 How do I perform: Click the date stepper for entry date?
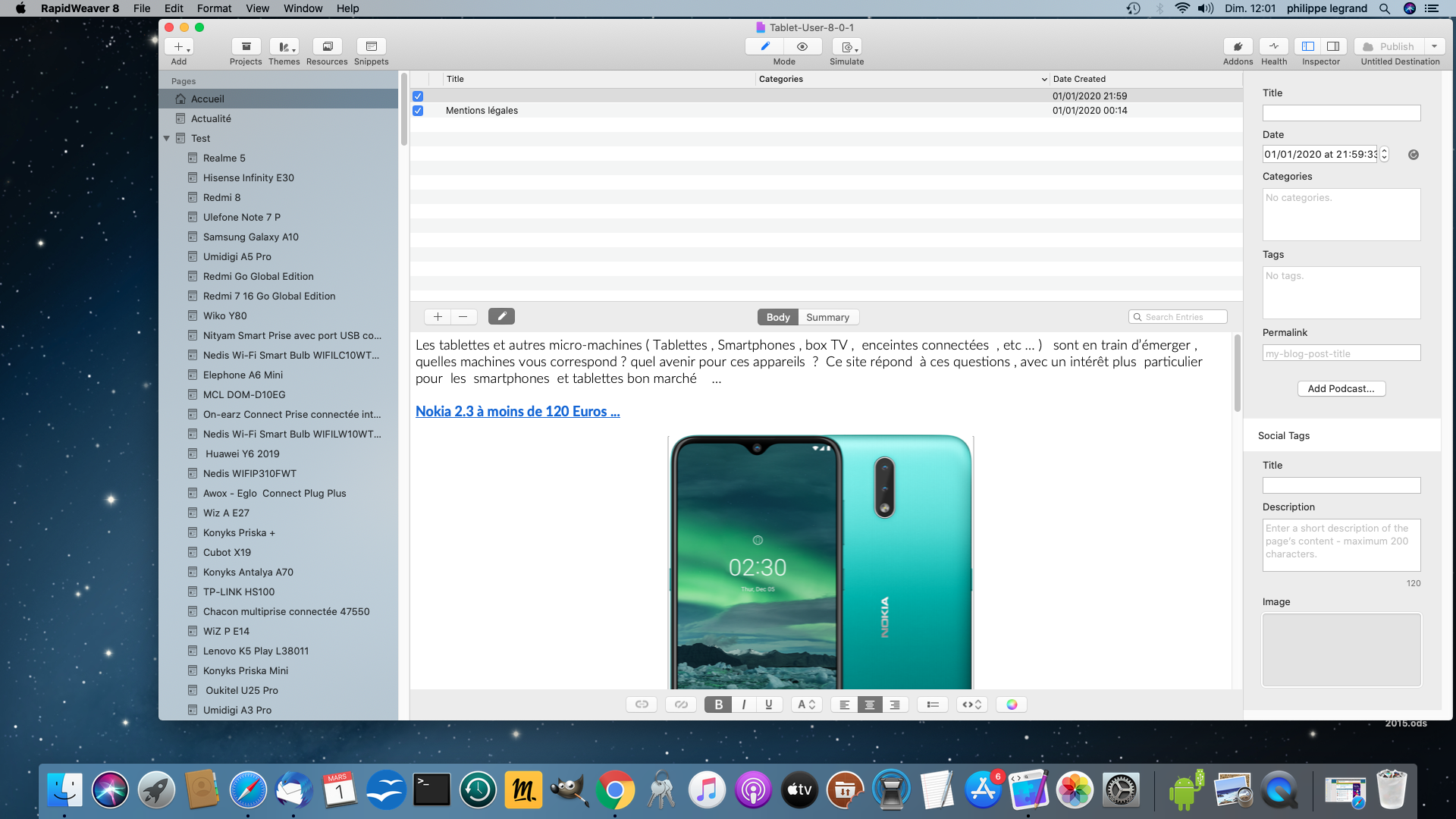pyautogui.click(x=1384, y=154)
